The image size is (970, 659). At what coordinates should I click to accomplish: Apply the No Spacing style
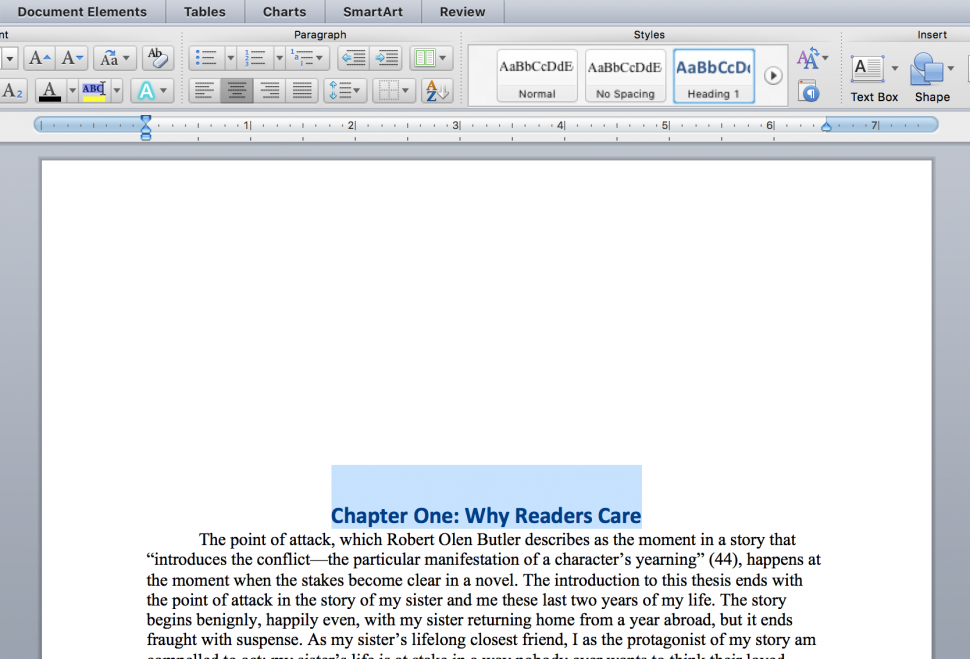pyautogui.click(x=624, y=75)
